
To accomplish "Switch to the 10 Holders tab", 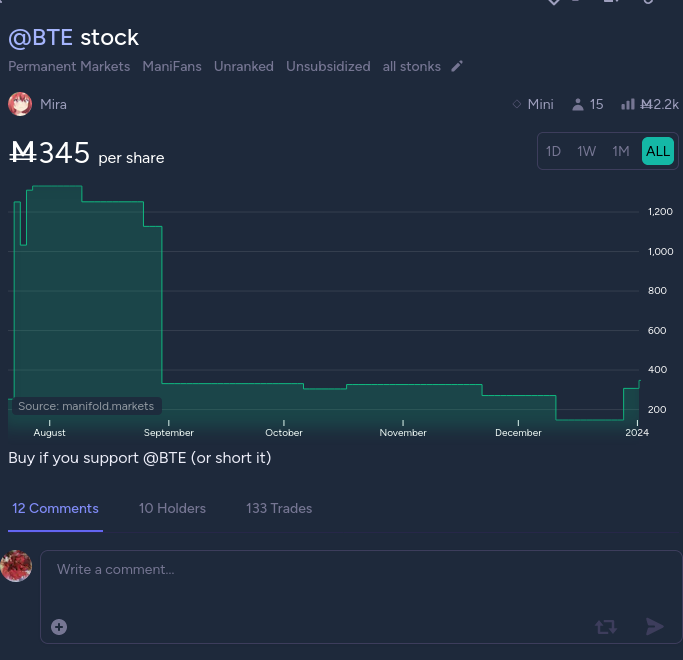I will click(172, 508).
